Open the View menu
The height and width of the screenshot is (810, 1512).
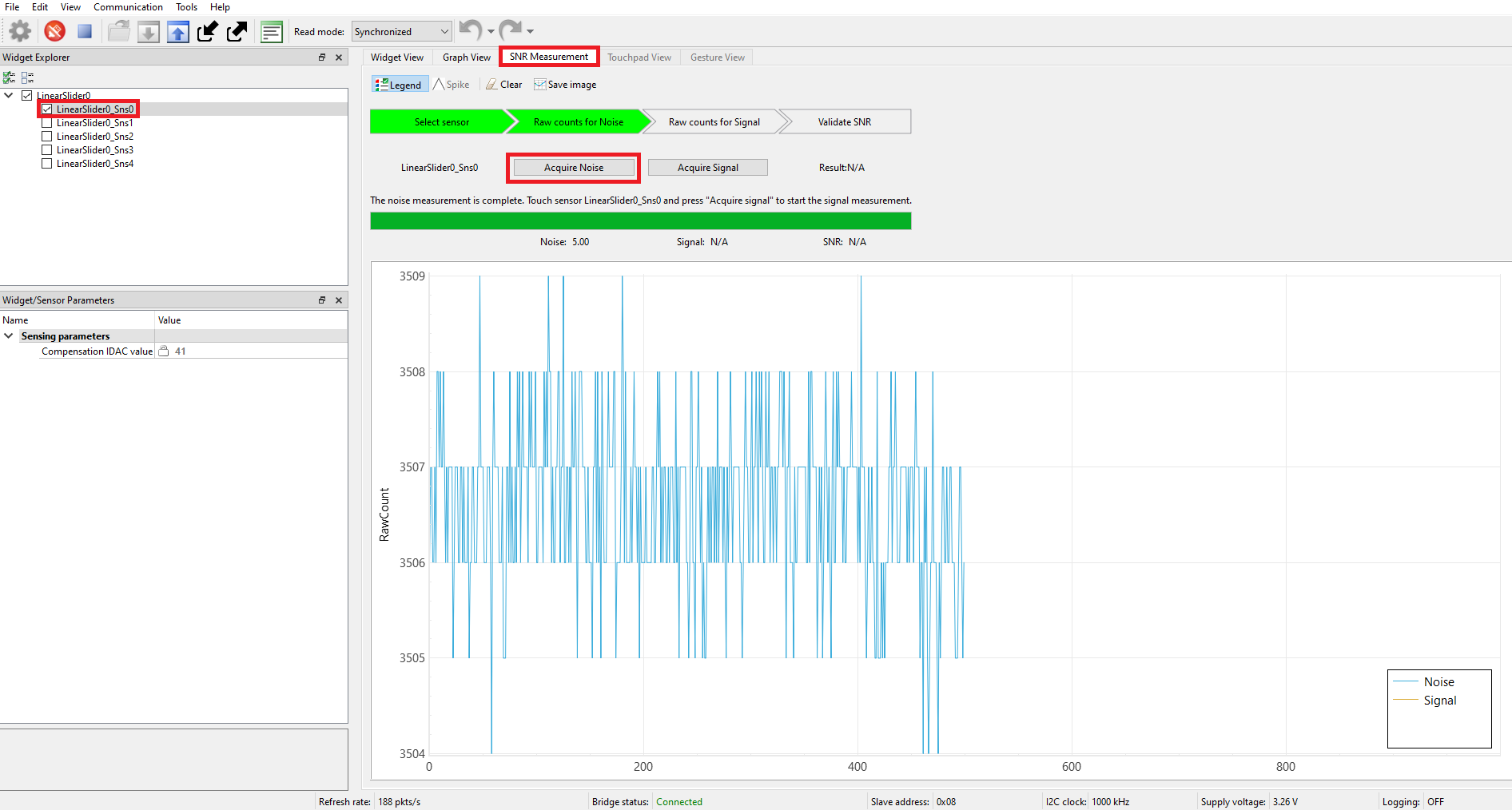(70, 7)
